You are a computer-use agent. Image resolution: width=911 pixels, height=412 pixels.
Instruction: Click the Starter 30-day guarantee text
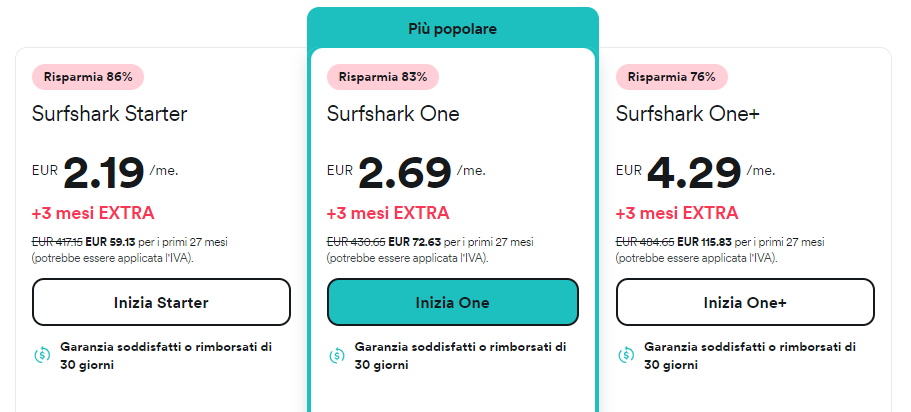point(166,356)
